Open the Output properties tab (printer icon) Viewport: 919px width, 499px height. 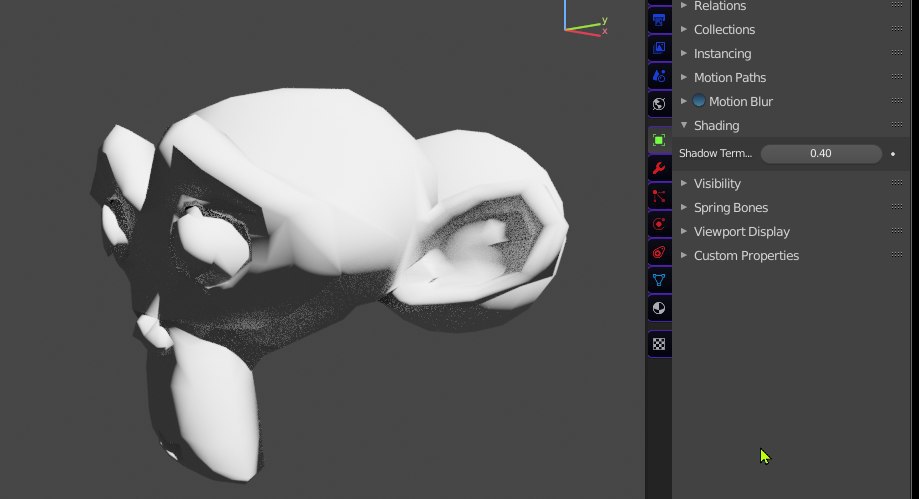pyautogui.click(x=659, y=20)
